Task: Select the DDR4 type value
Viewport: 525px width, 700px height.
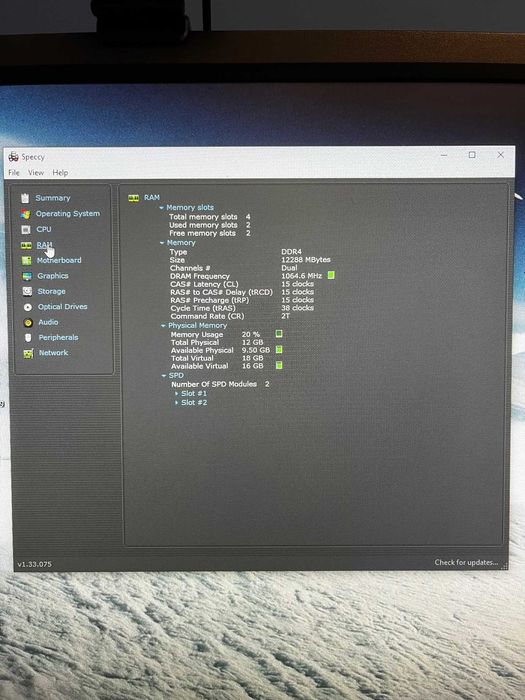Action: (291, 252)
